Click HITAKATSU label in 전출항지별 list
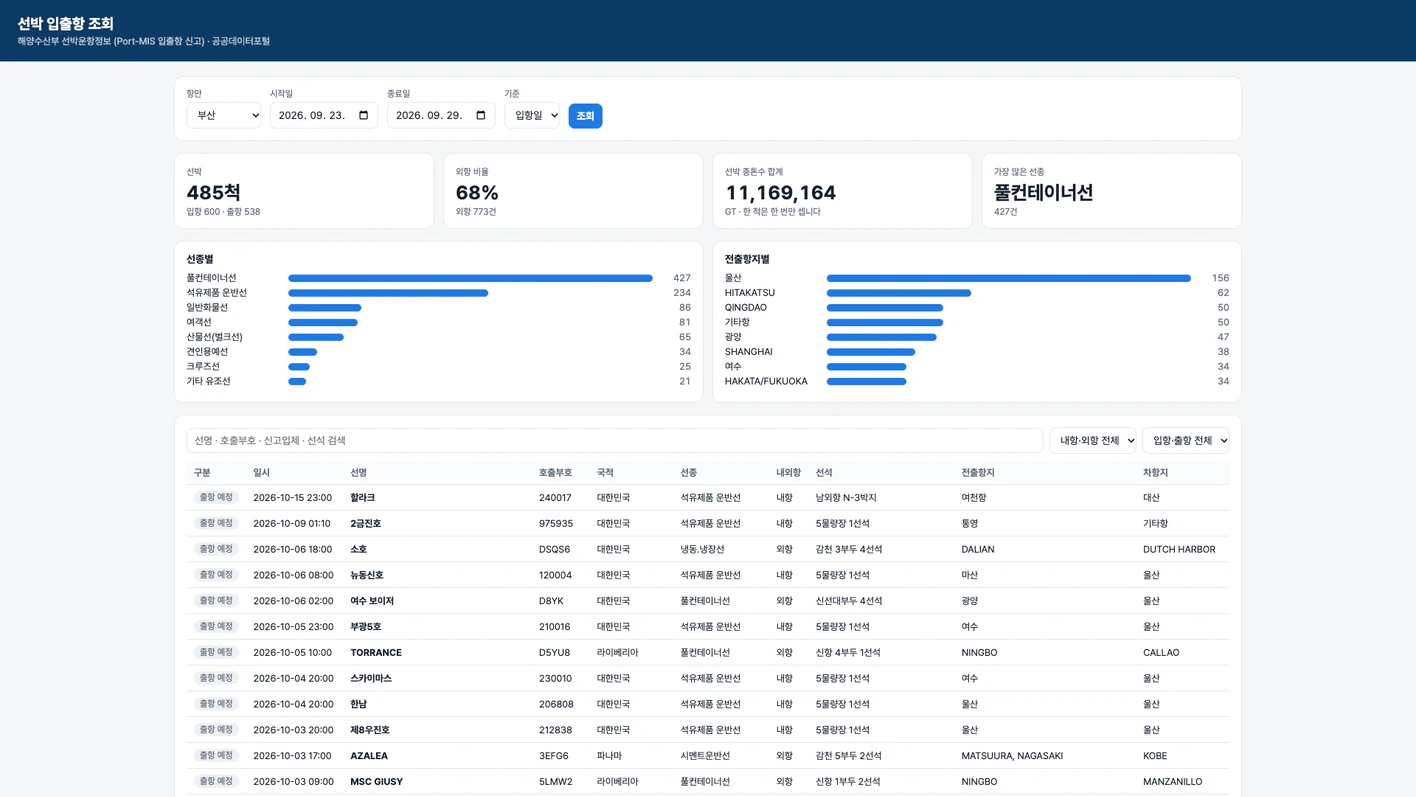This screenshot has width=1416, height=797. point(750,293)
